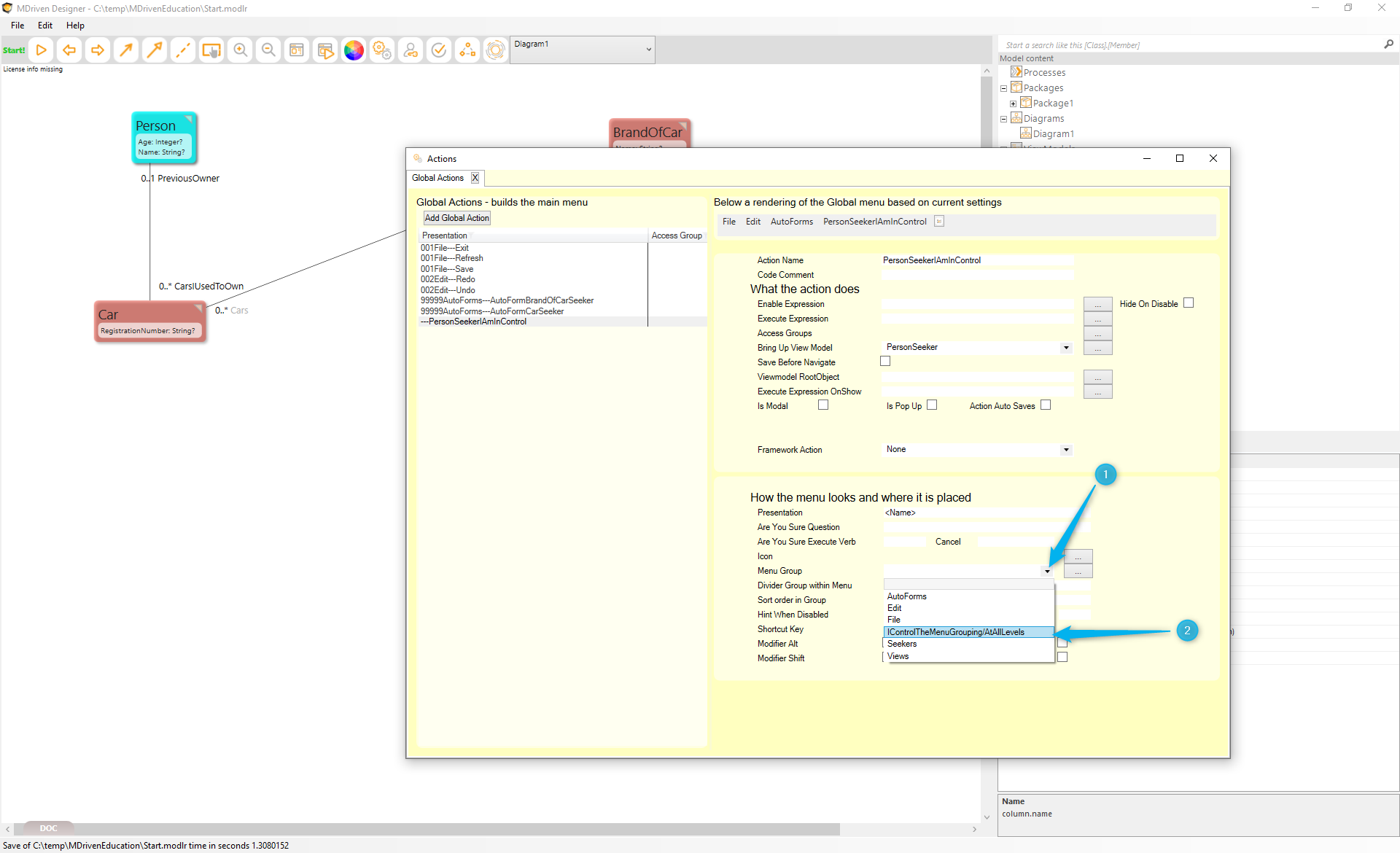Image resolution: width=1400 pixels, height=853 pixels.
Task: Click the play-shaped run icon in toolbar
Action: pyautogui.click(x=42, y=50)
